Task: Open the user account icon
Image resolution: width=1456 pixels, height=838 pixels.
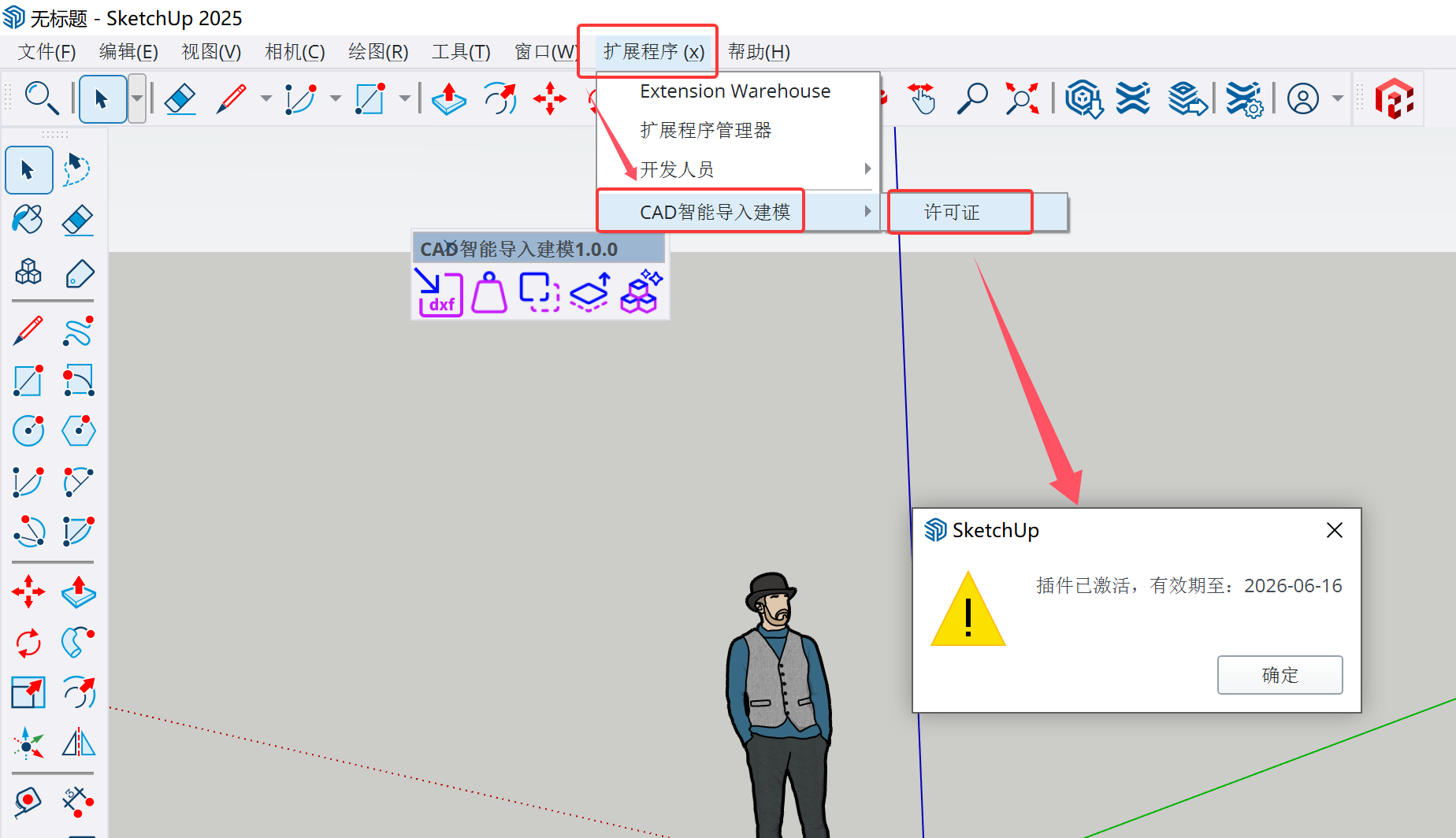Action: [x=1303, y=99]
